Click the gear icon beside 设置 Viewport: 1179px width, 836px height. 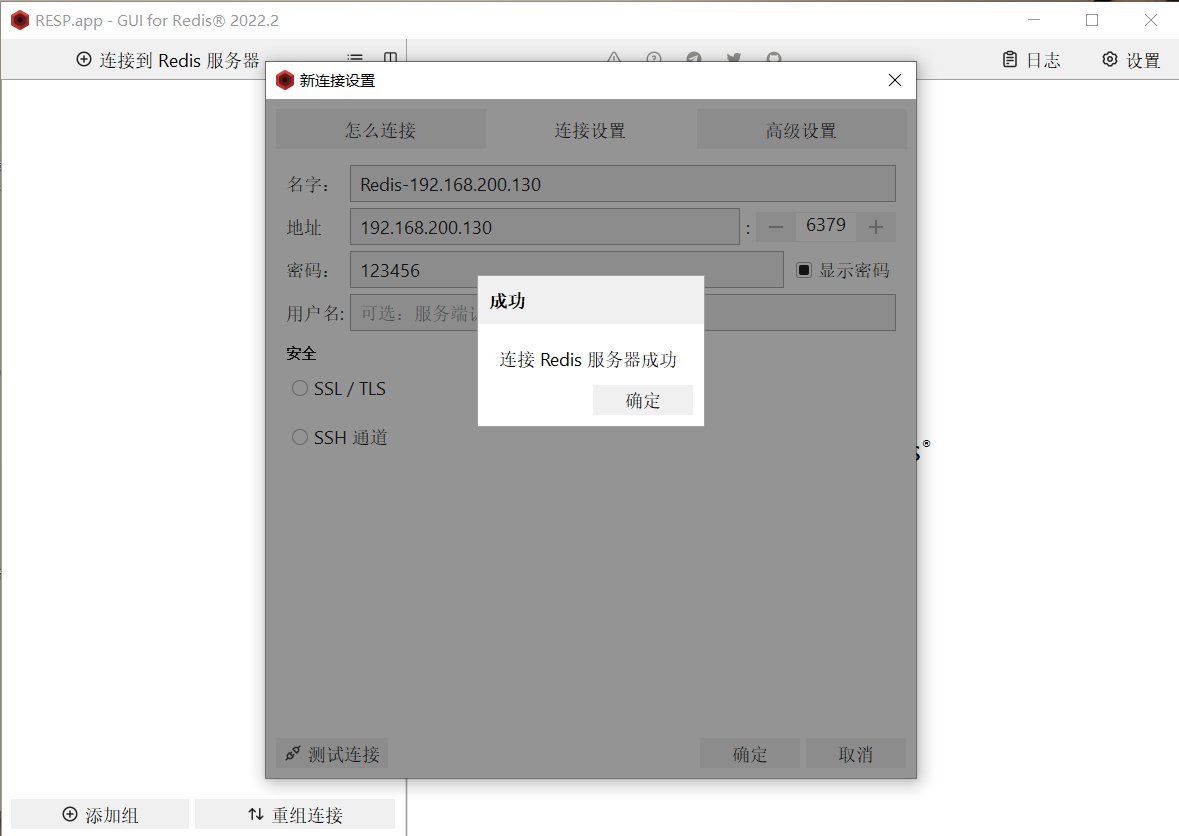coord(1110,59)
